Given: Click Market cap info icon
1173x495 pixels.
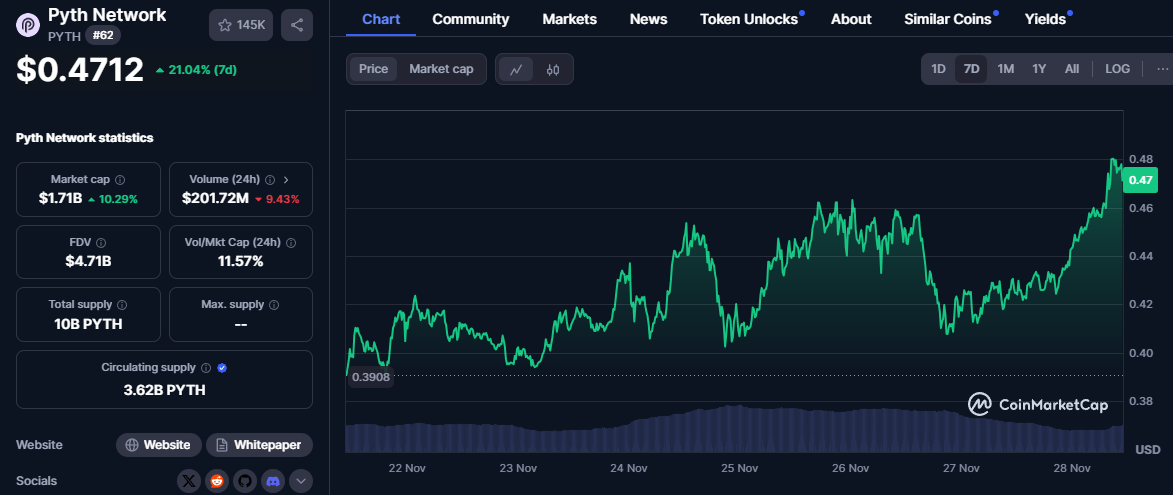Looking at the screenshot, I should 120,180.
